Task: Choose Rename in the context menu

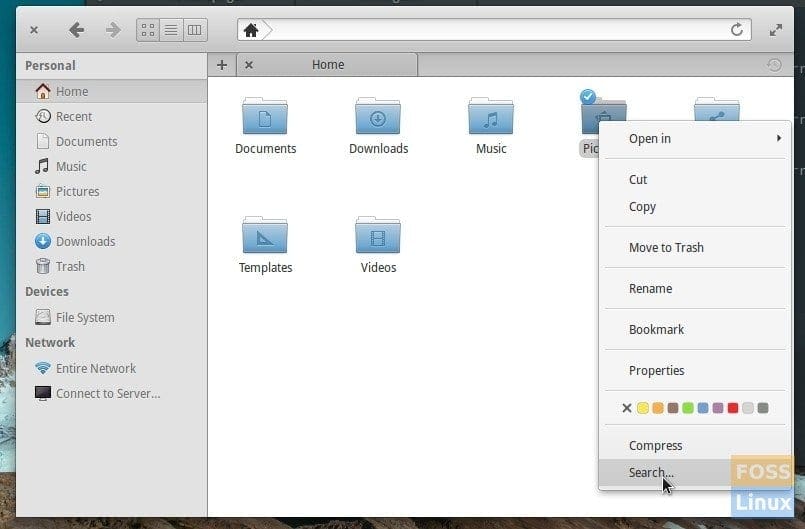Action: 695,289
